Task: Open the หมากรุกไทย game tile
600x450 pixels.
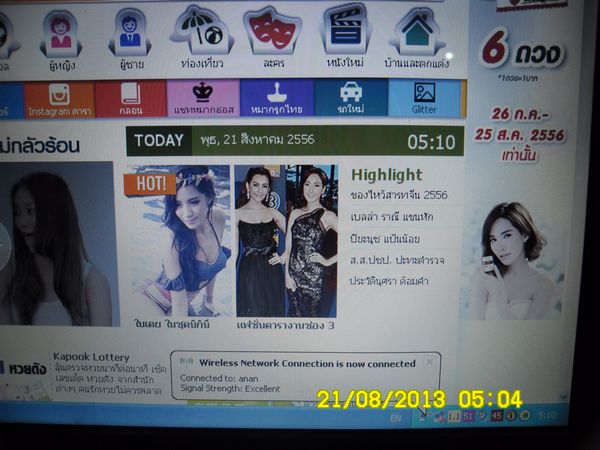Action: pyautogui.click(x=277, y=98)
